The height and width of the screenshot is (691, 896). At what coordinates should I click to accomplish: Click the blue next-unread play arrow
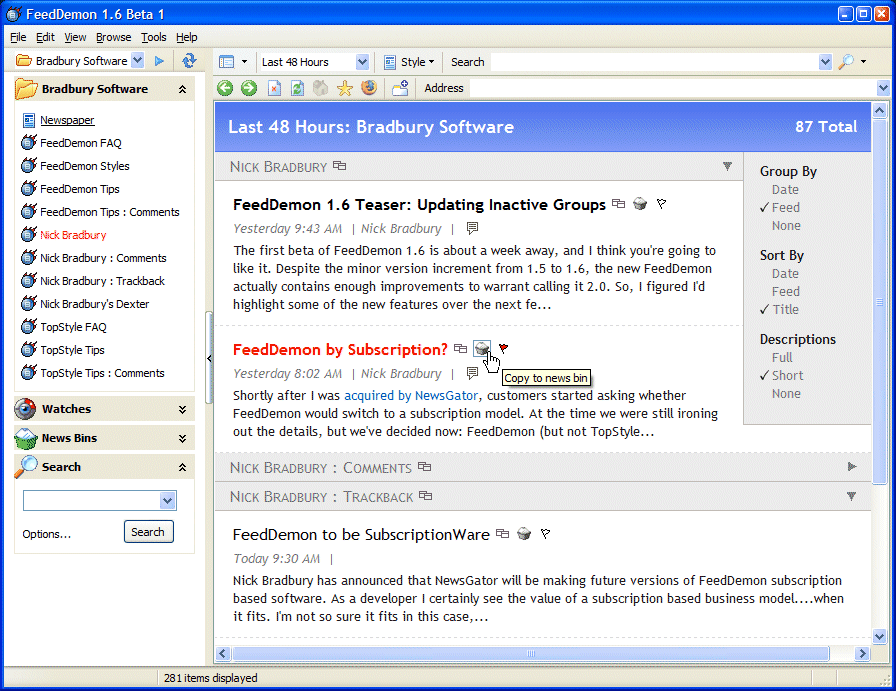click(x=159, y=61)
